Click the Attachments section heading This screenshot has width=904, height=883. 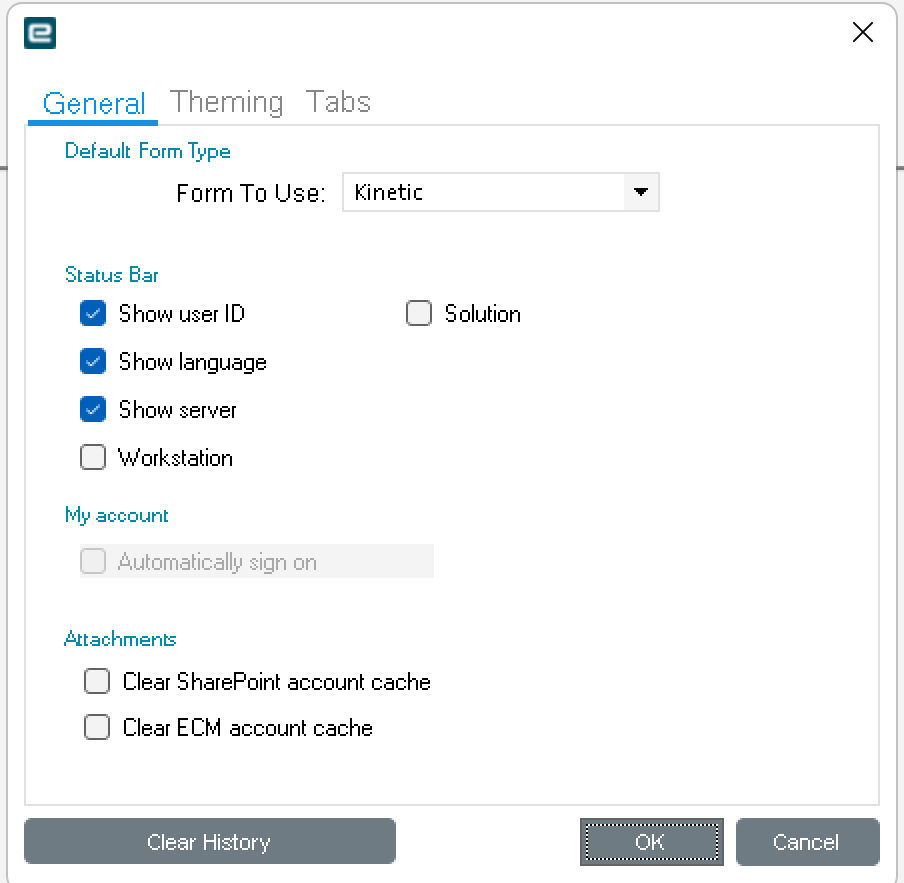pos(120,639)
